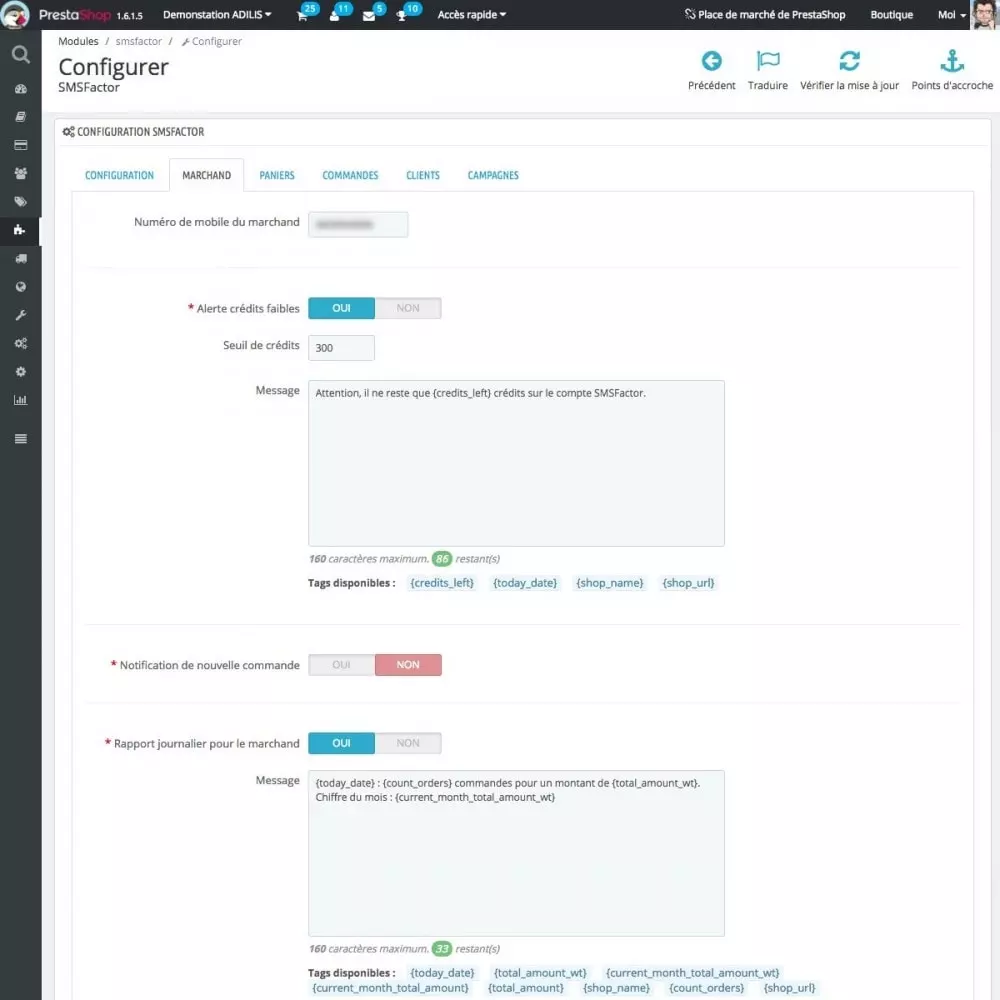Viewport: 1000px width, 1000px height.
Task: Click the Seuil de crédits input field
Action: (x=341, y=348)
